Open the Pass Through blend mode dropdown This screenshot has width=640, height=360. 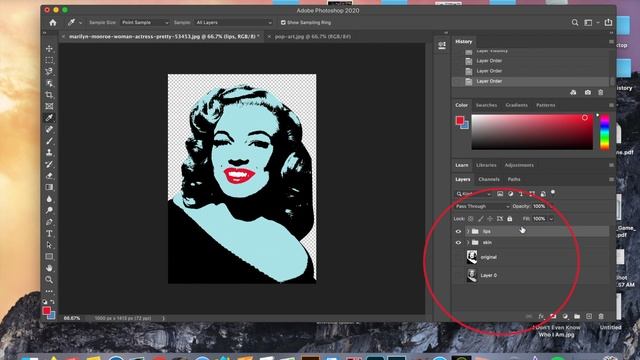[482, 207]
